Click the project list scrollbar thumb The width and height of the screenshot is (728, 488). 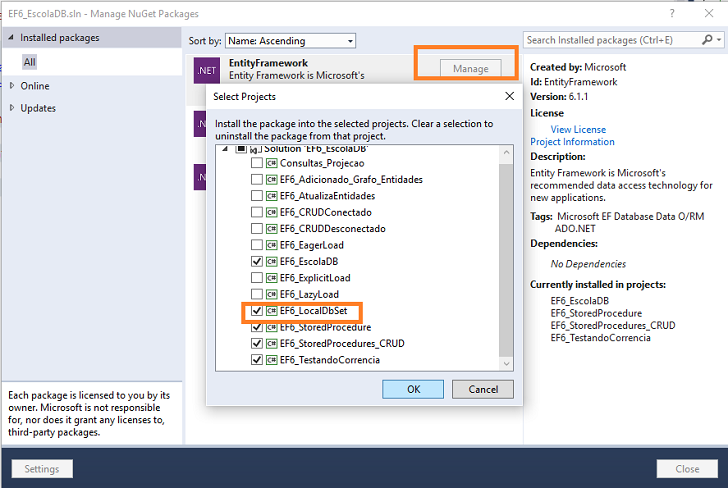506,259
